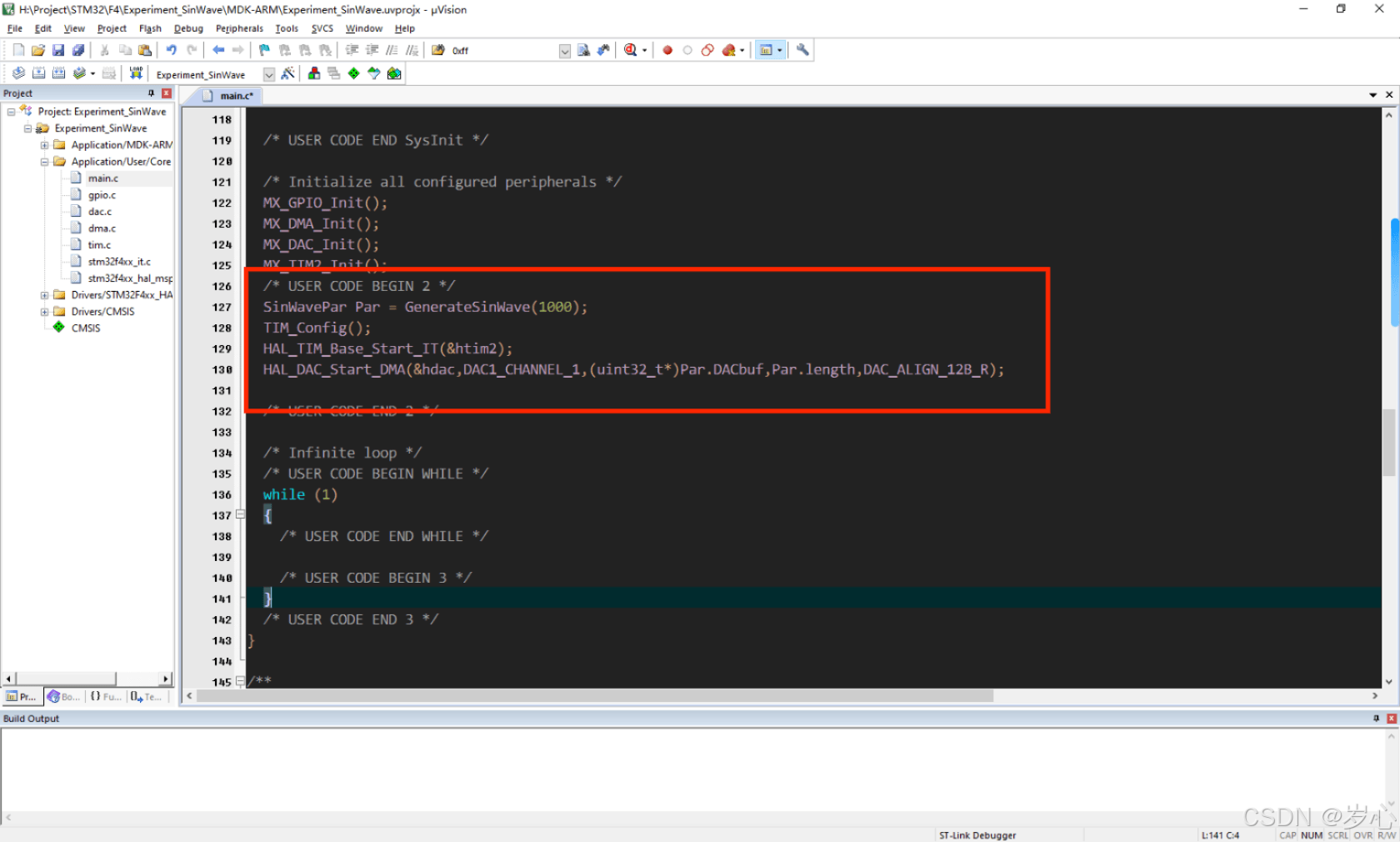The width and height of the screenshot is (1400, 842).
Task: Open Options for Target dialog
Action: [288, 73]
